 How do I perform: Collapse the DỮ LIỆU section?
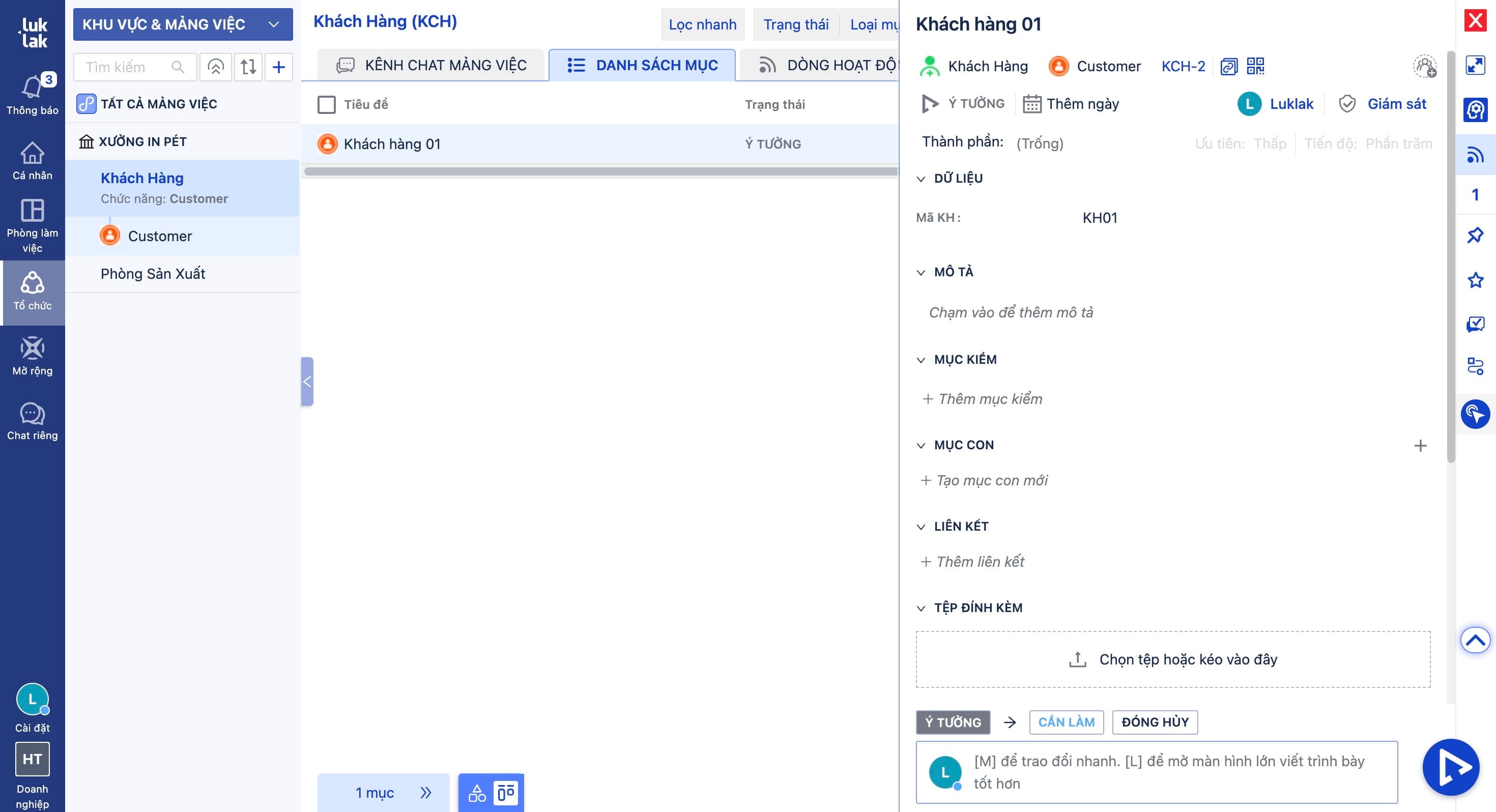(920, 179)
